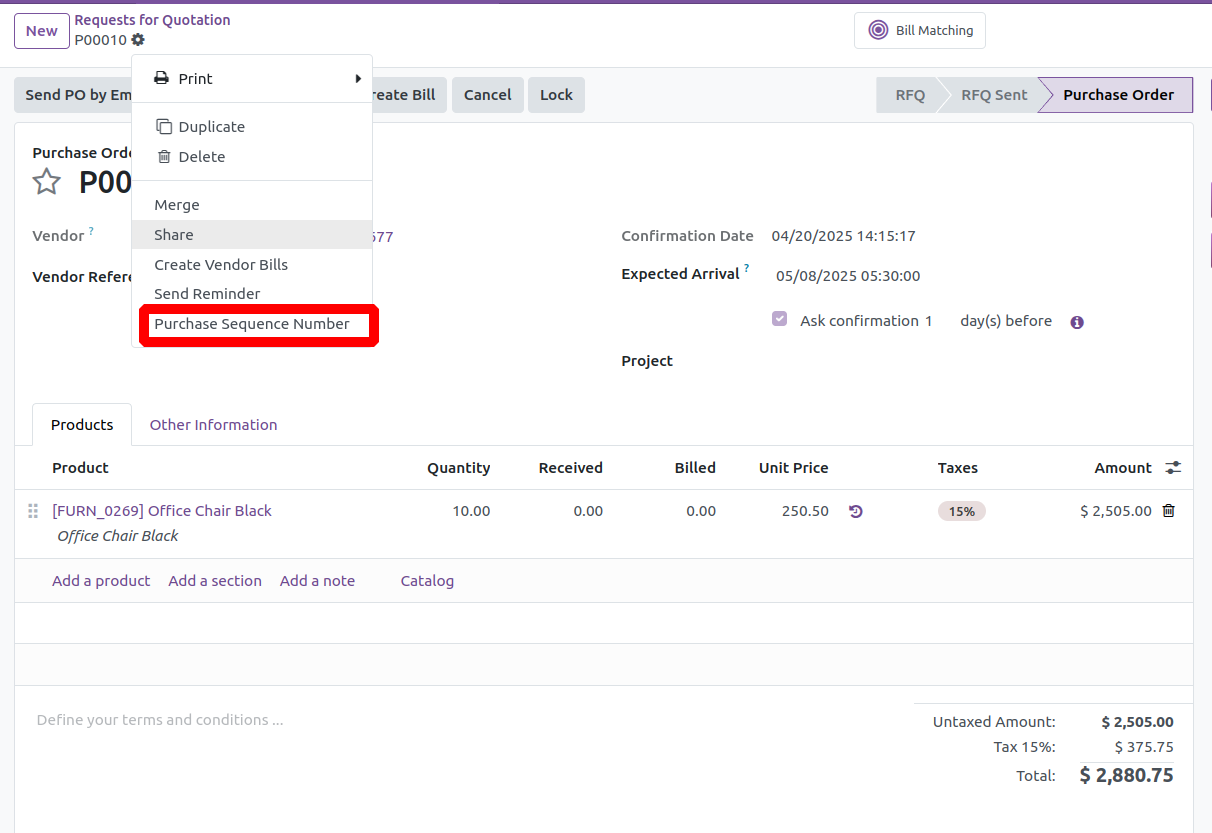1212x833 pixels.
Task: Click Add a note link
Action: point(317,581)
